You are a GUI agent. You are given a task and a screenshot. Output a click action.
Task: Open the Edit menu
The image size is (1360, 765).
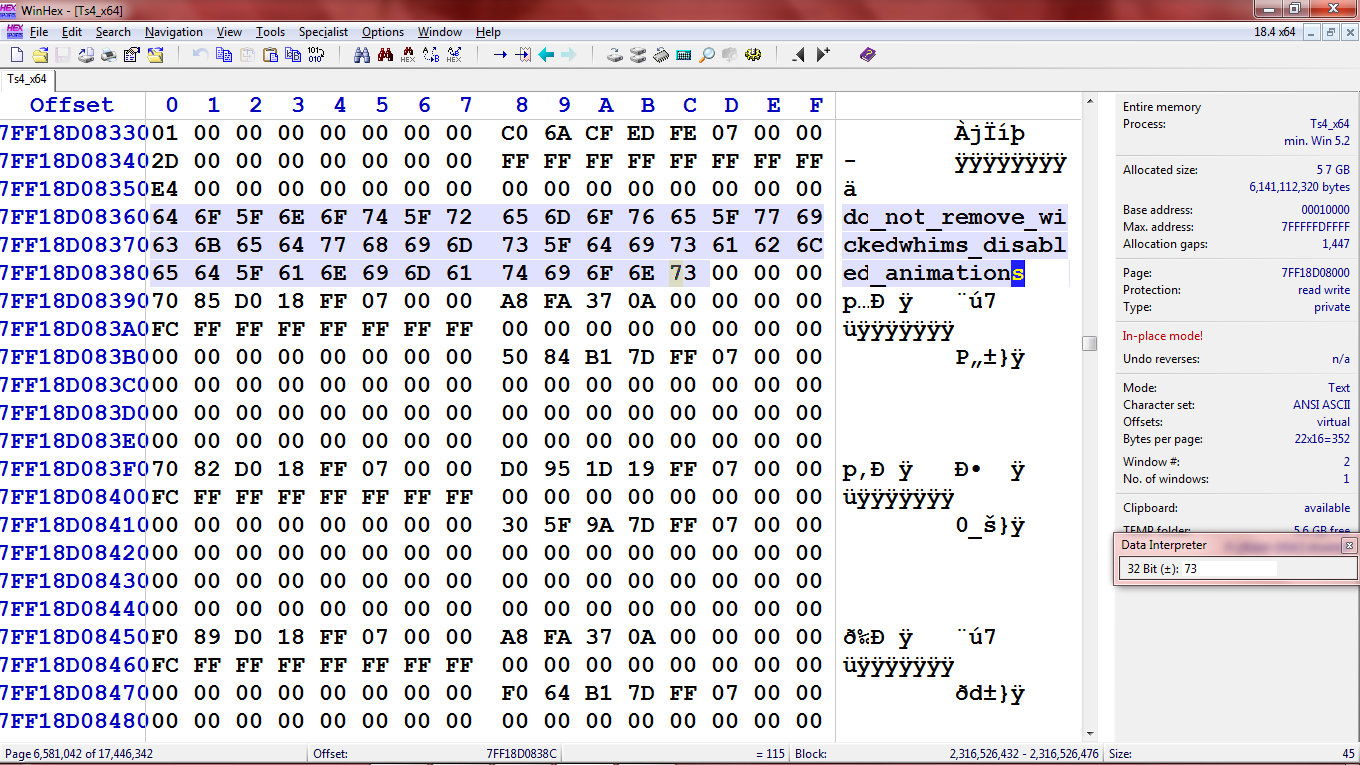[71, 32]
